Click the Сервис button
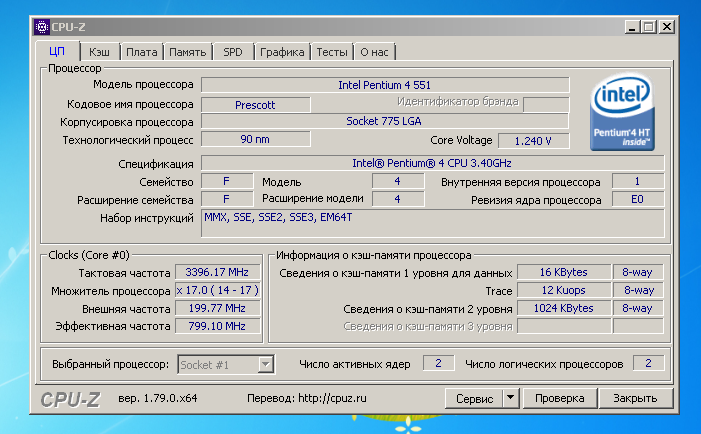The image size is (701, 434). (x=474, y=398)
